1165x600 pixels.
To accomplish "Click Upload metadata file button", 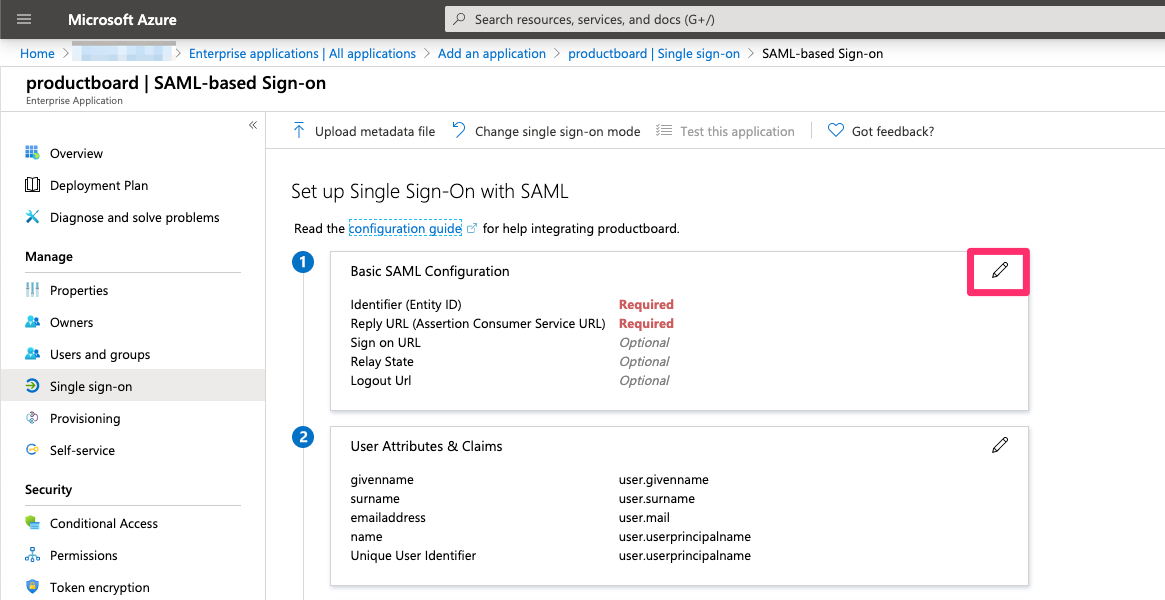I will (x=364, y=131).
